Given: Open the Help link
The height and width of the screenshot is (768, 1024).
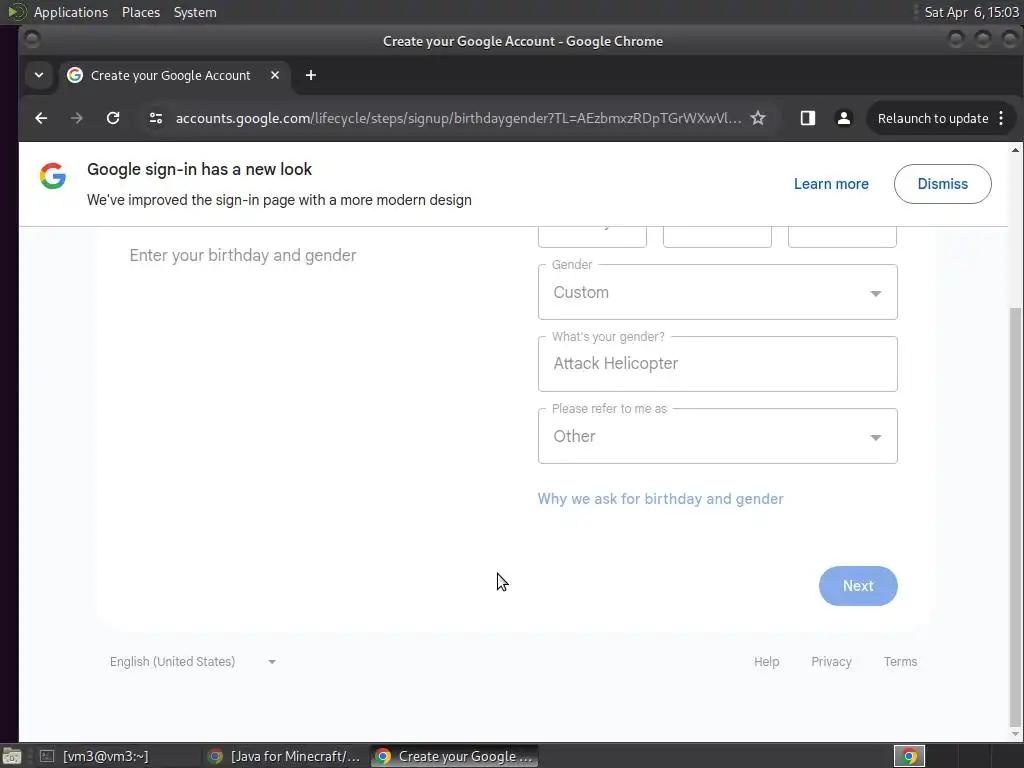Looking at the screenshot, I should (767, 662).
